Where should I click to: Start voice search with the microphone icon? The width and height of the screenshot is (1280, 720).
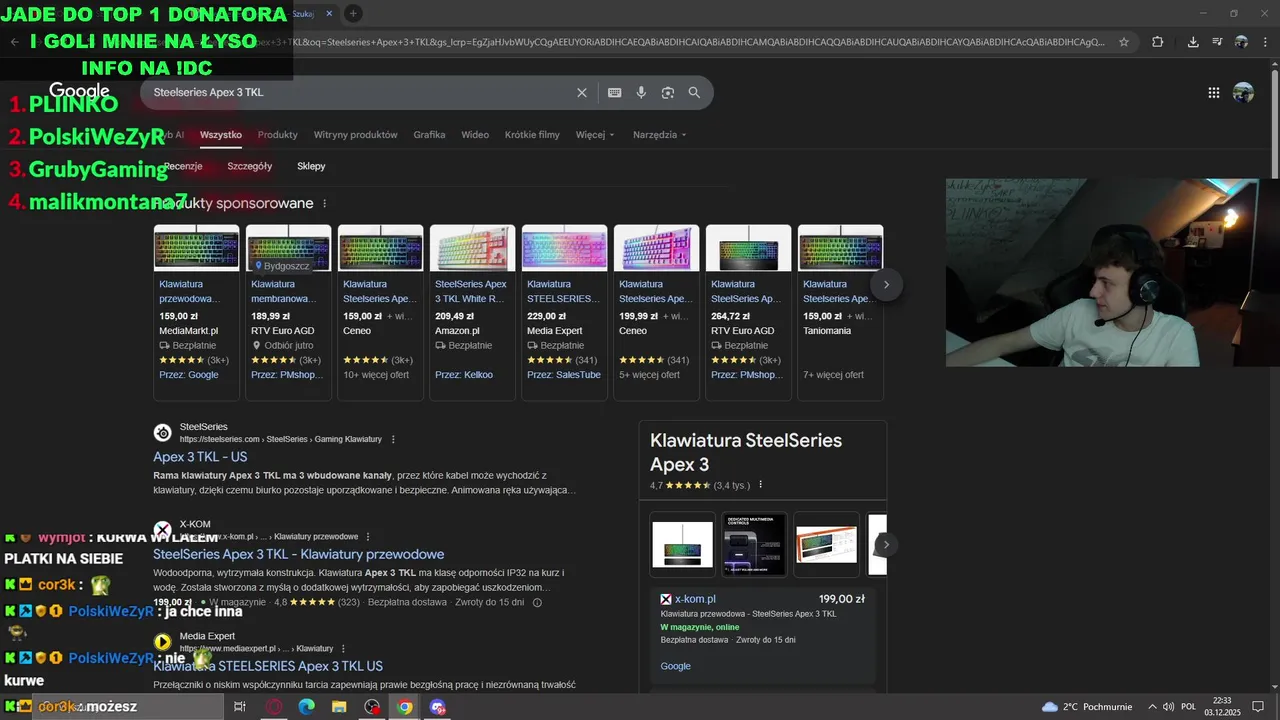[x=641, y=92]
